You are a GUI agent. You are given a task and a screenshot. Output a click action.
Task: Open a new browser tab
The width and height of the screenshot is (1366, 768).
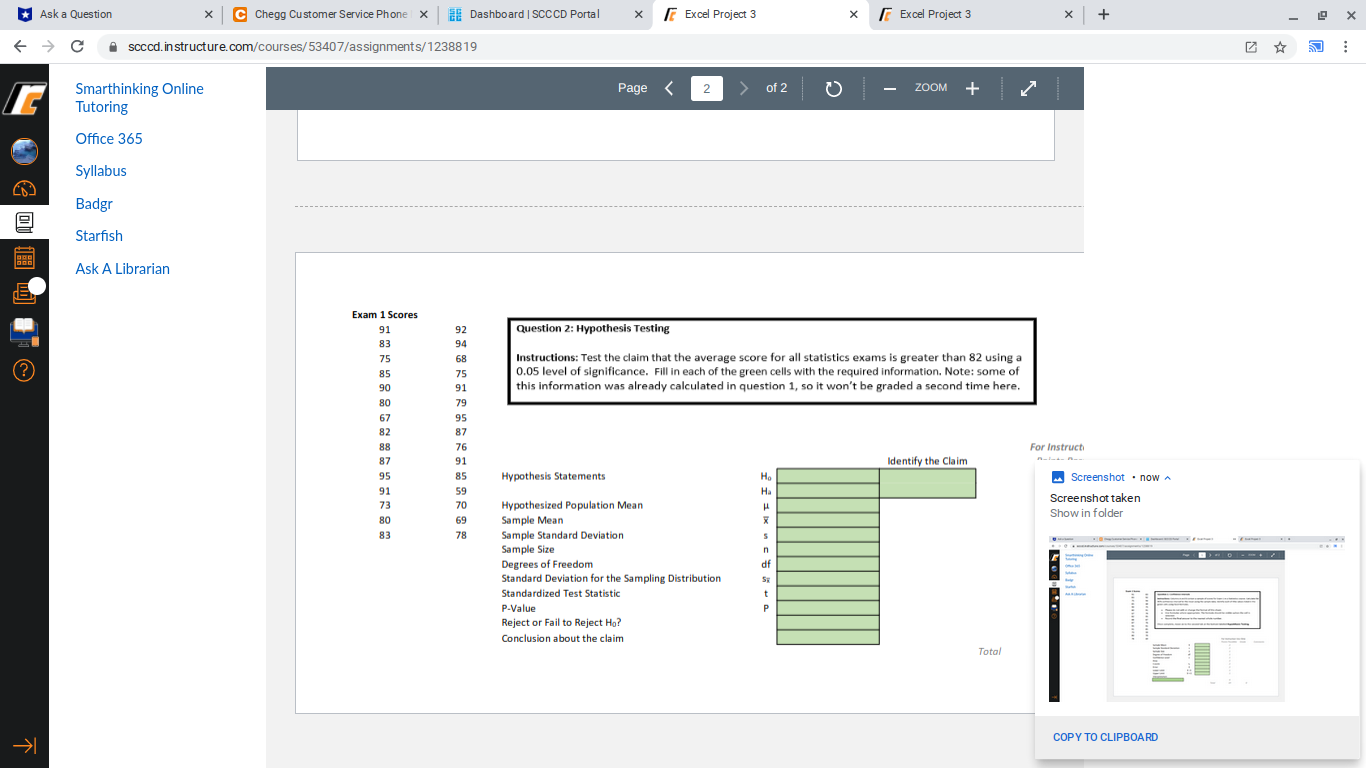1103,15
